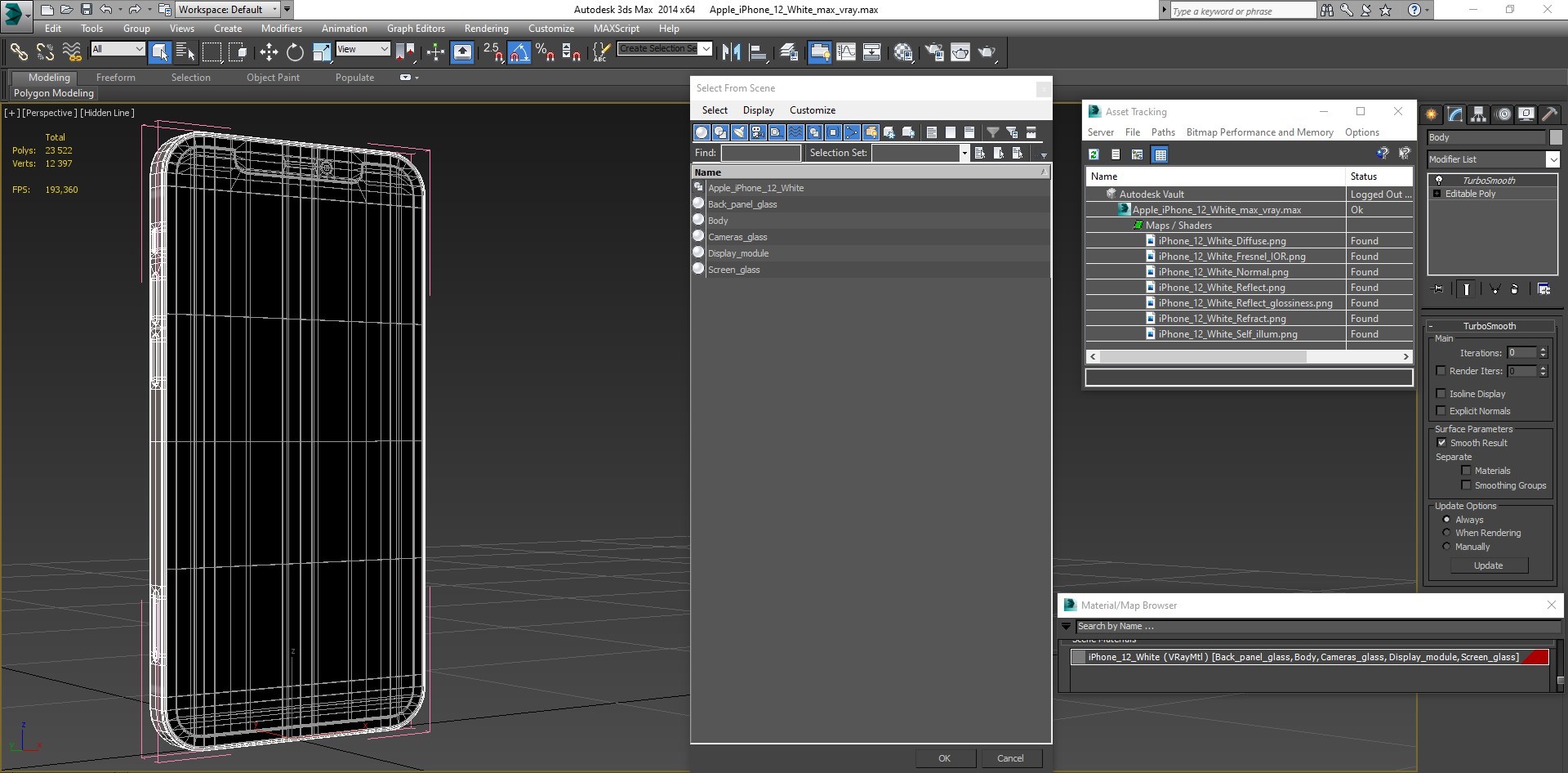Click OK in Select From Scene dialog

[944, 758]
